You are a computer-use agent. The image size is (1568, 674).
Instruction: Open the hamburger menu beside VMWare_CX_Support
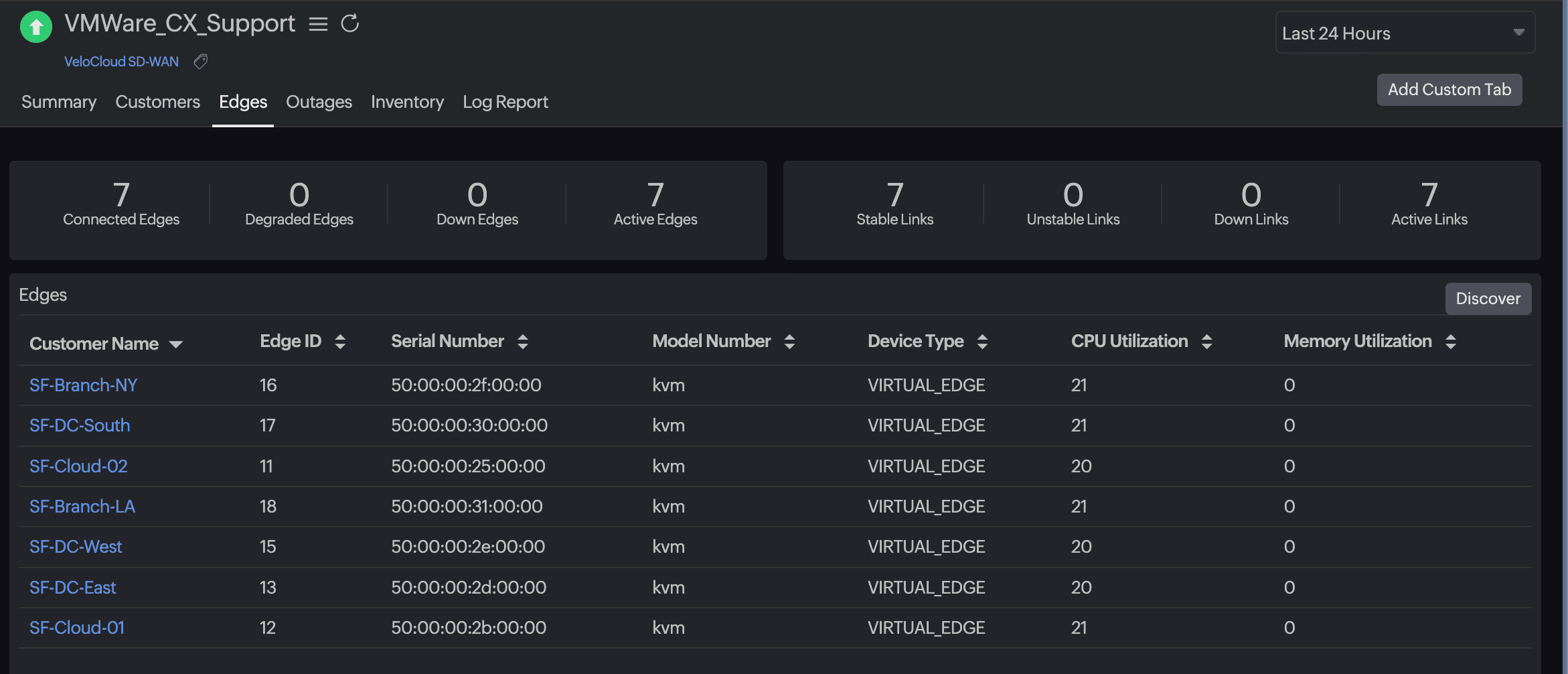(318, 24)
